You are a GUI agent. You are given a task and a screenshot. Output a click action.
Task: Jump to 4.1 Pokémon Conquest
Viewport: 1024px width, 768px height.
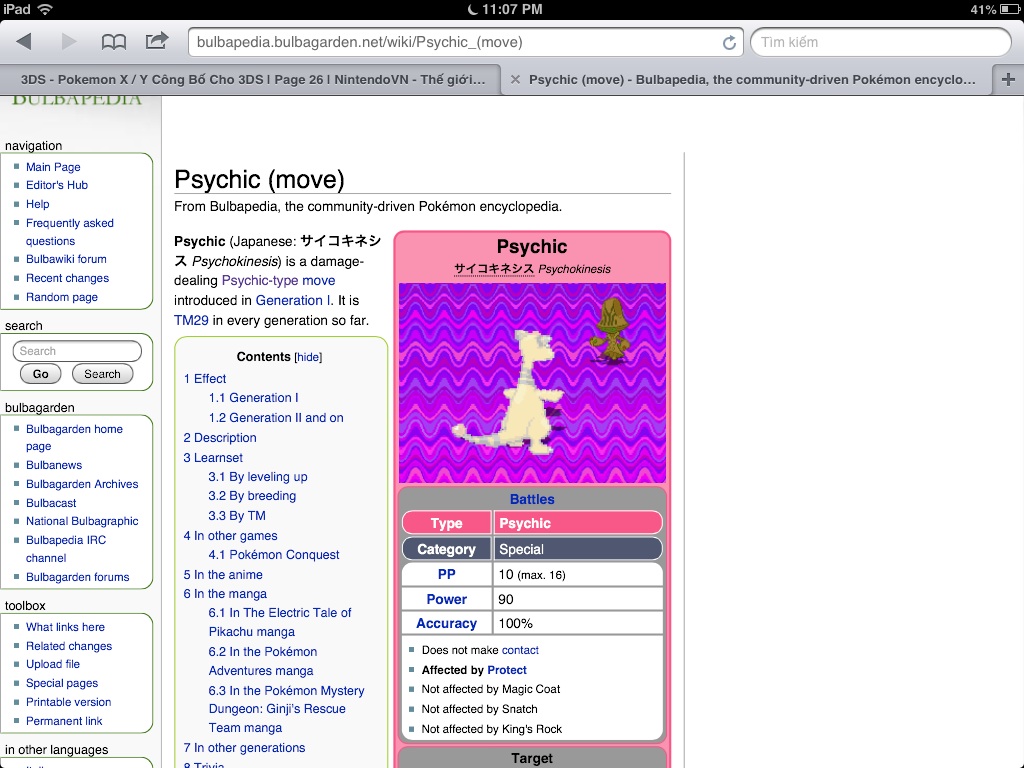[x=274, y=554]
